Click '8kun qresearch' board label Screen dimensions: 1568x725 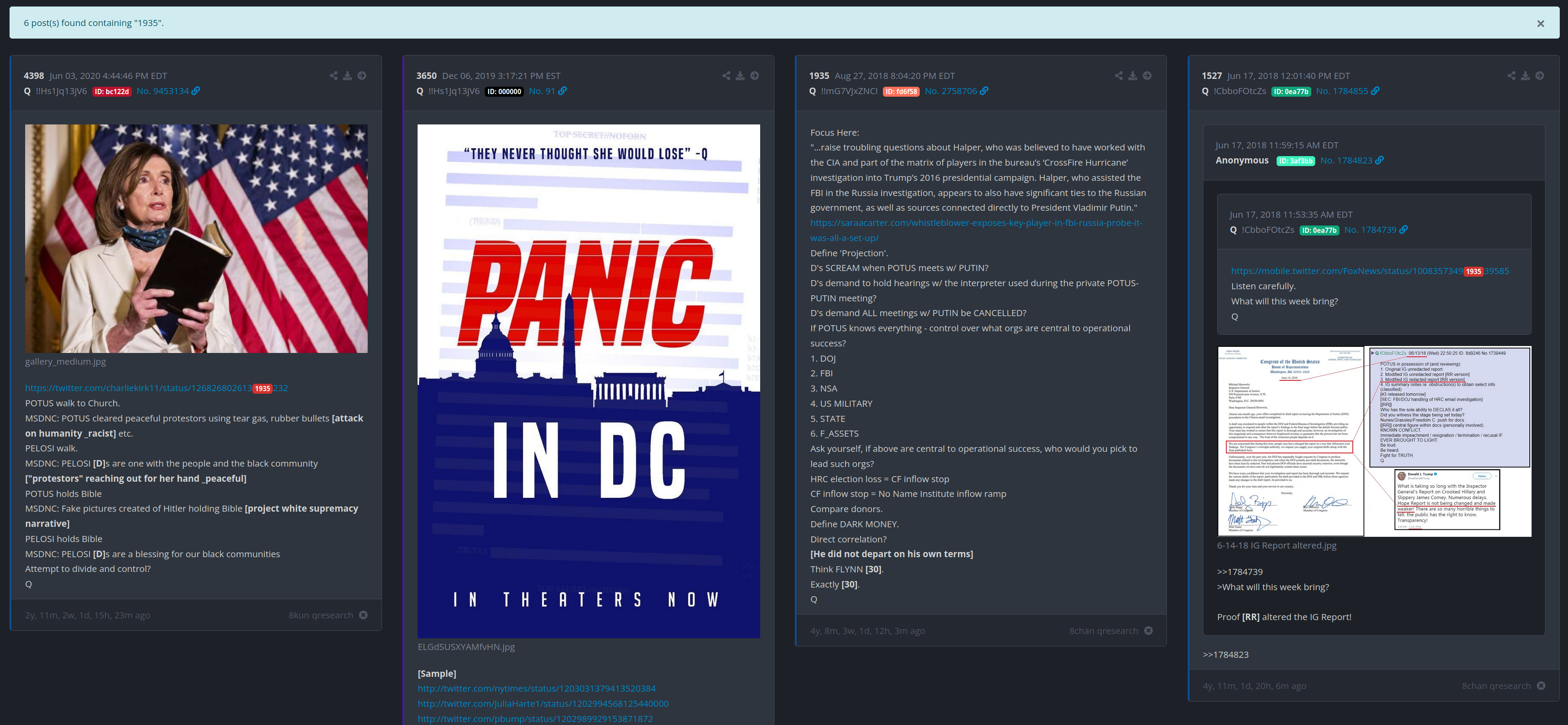(321, 615)
